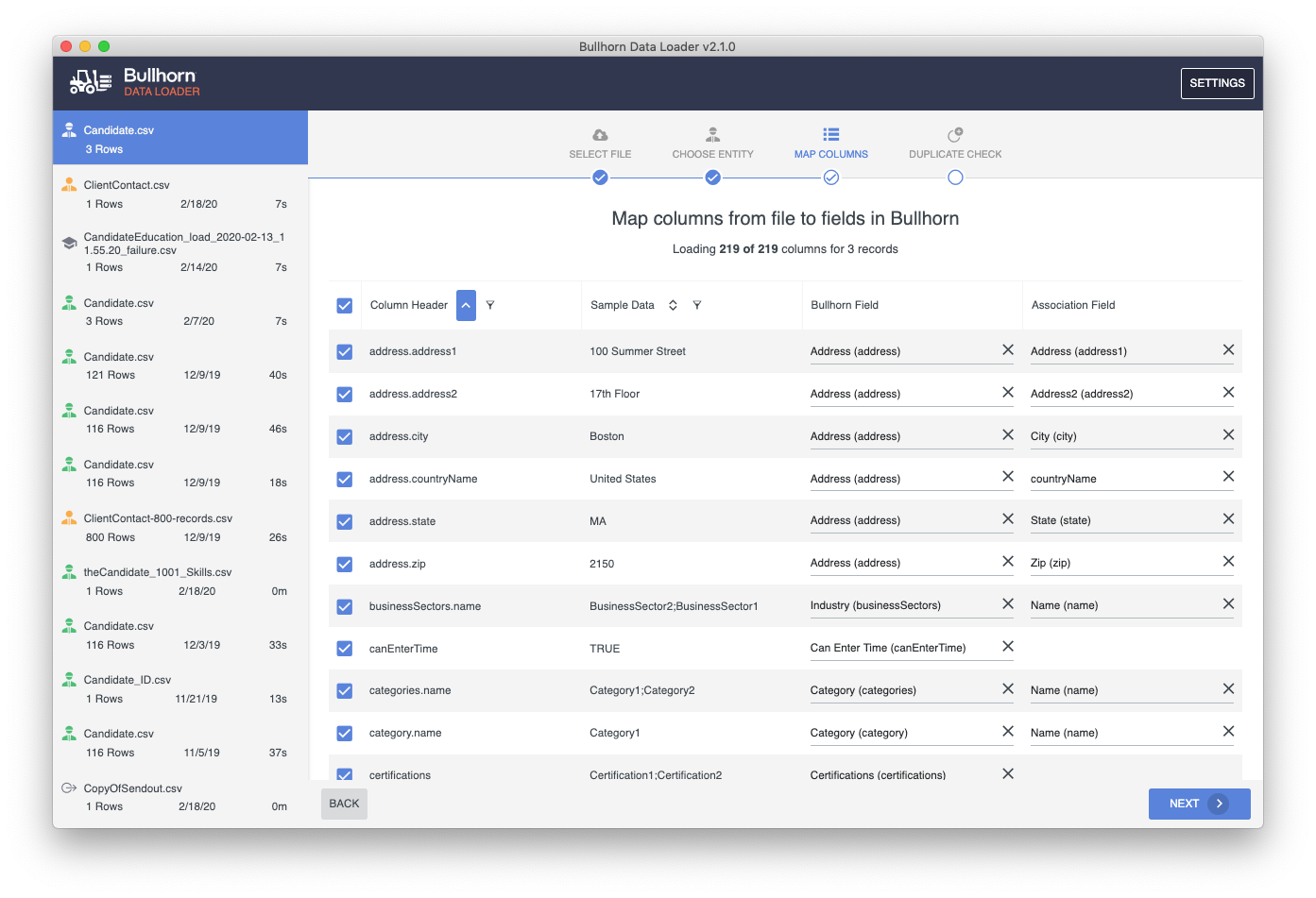Clear Bullhorn Field for address.address2 row
This screenshot has width=1316, height=898.
pyautogui.click(x=1008, y=393)
